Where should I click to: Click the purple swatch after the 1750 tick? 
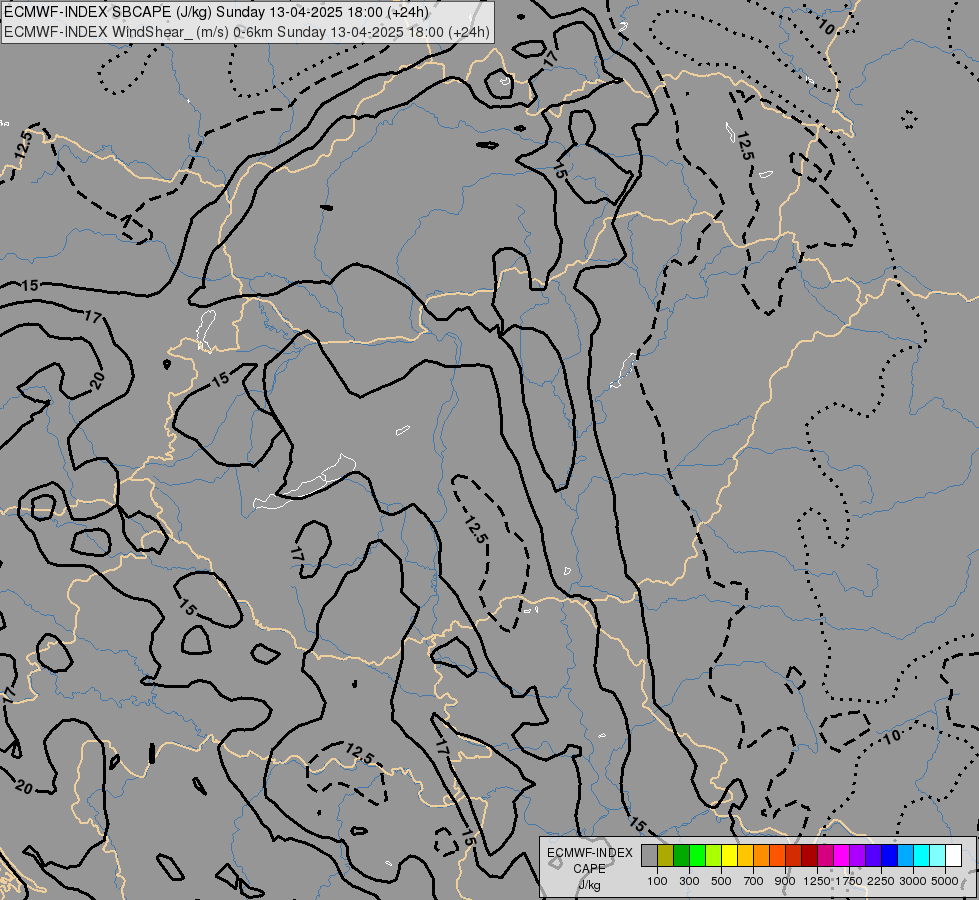(857, 855)
